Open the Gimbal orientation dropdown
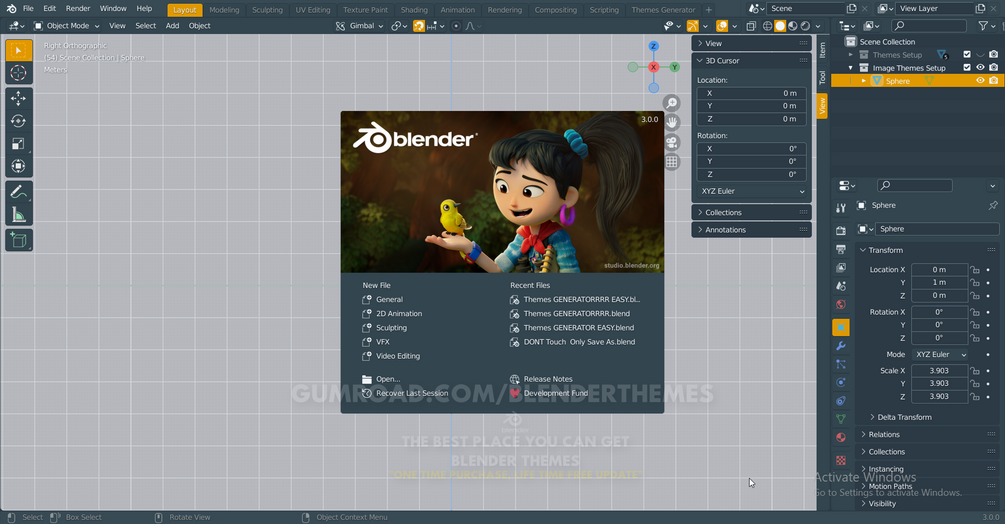 360,26
